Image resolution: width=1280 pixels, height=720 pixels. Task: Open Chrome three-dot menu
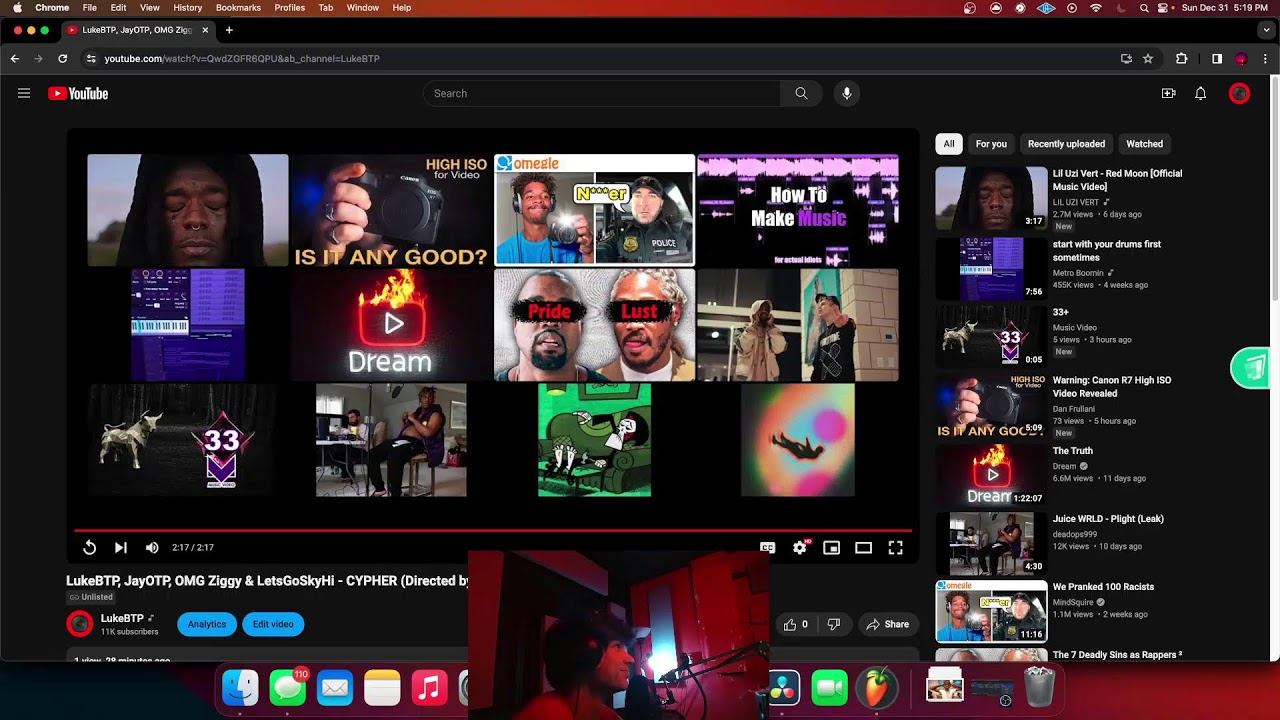pos(1265,58)
